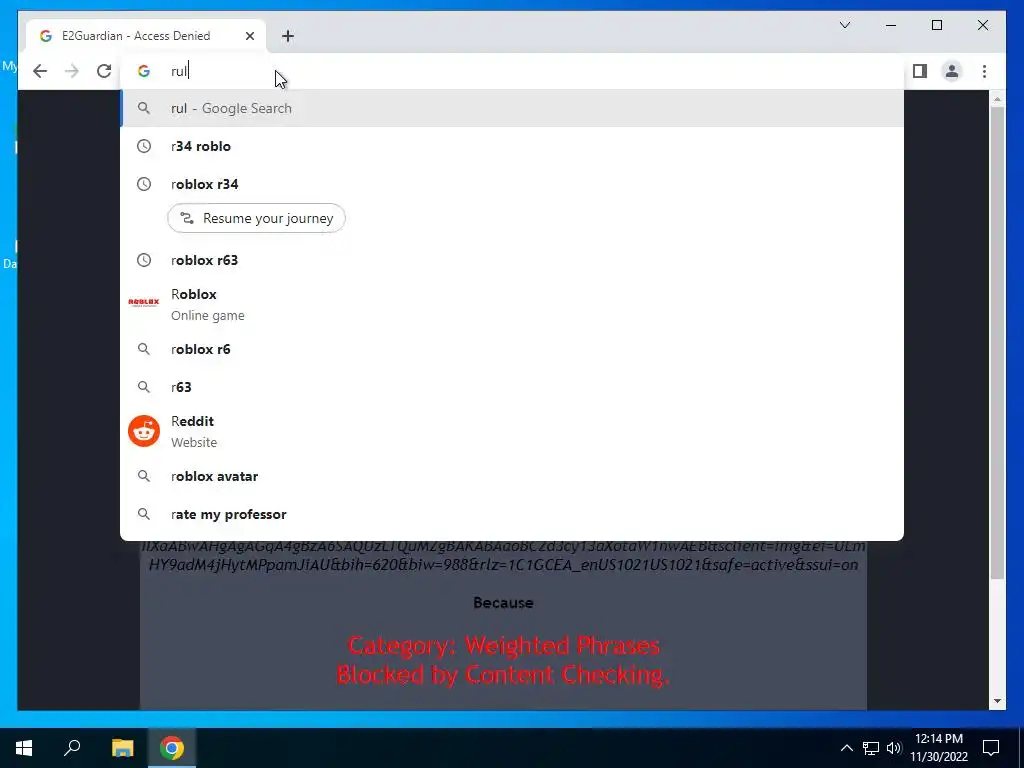
Task: Go back using the browser back arrow
Action: point(40,71)
